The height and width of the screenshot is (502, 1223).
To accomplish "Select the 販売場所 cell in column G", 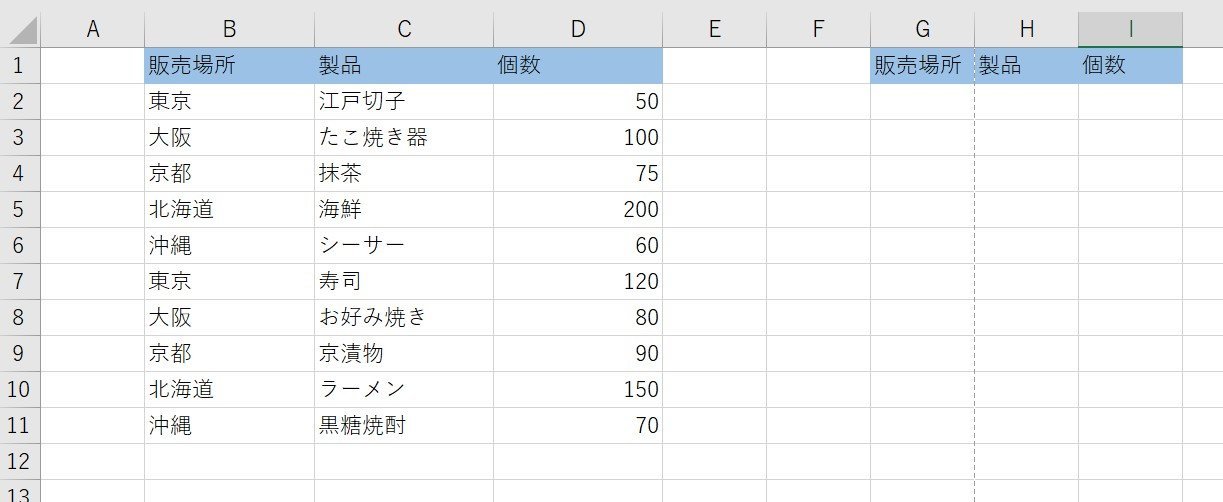I will tap(922, 66).
